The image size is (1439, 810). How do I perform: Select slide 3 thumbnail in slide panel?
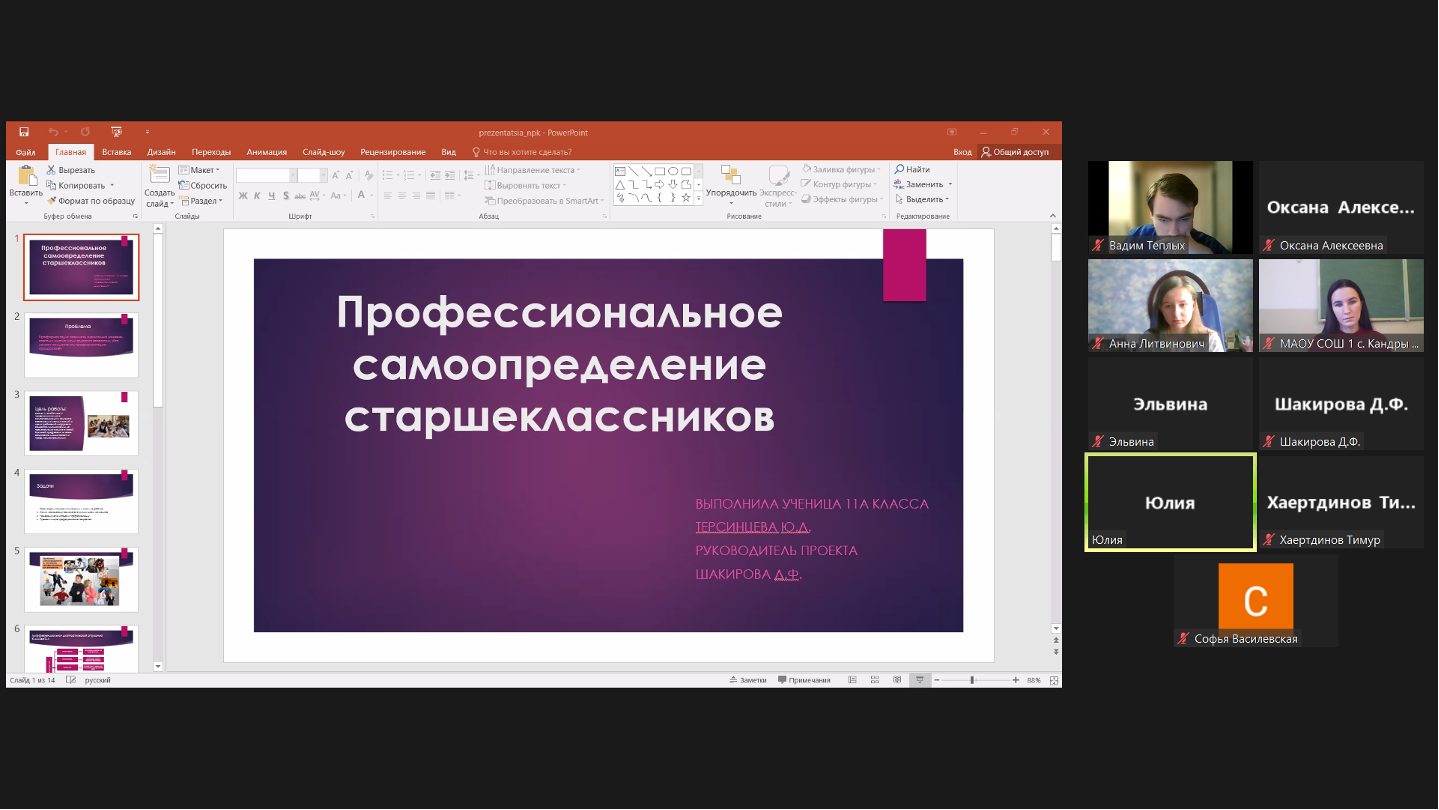pyautogui.click(x=81, y=423)
